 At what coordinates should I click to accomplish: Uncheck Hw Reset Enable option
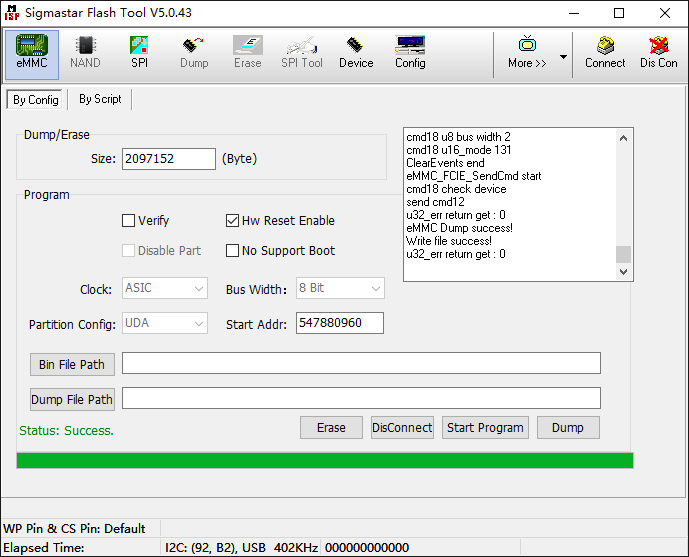click(x=233, y=221)
